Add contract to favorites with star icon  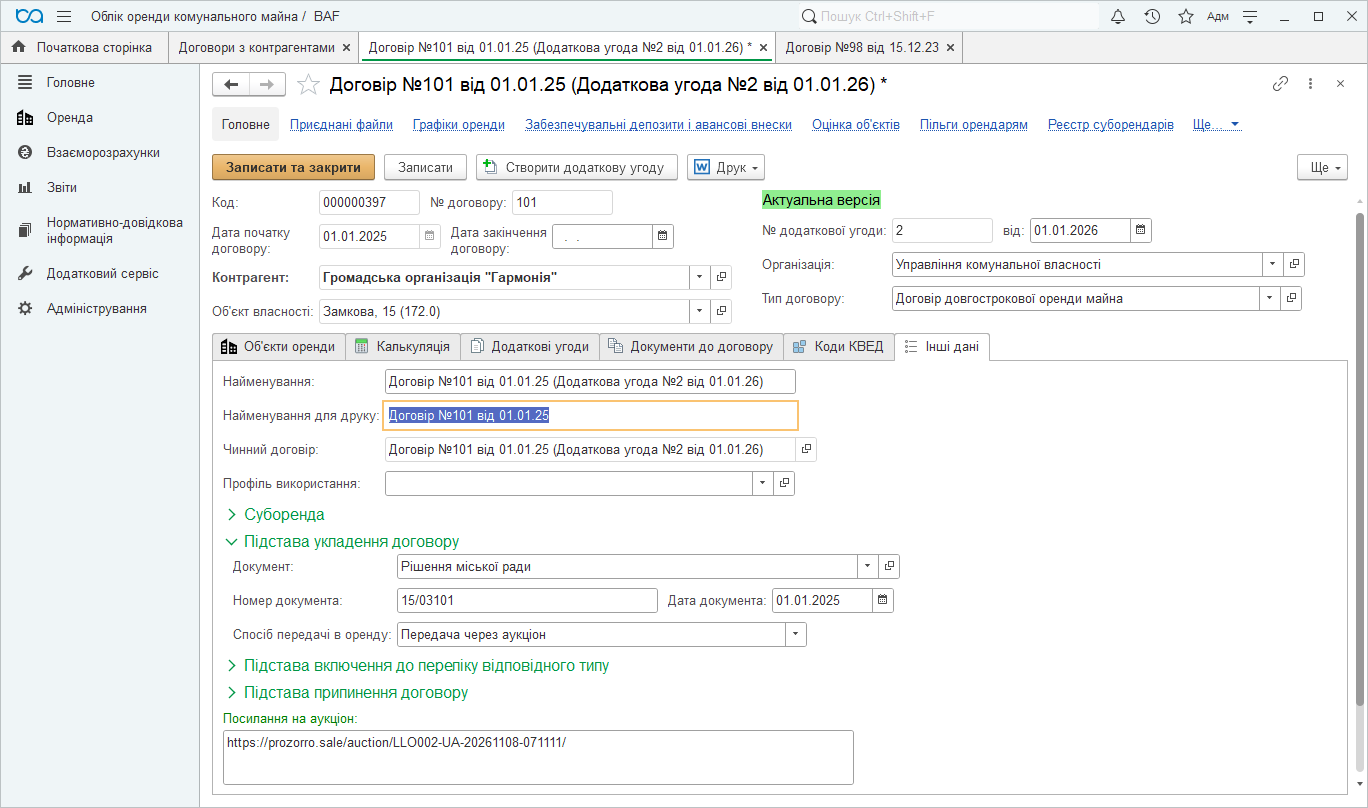coord(309,85)
